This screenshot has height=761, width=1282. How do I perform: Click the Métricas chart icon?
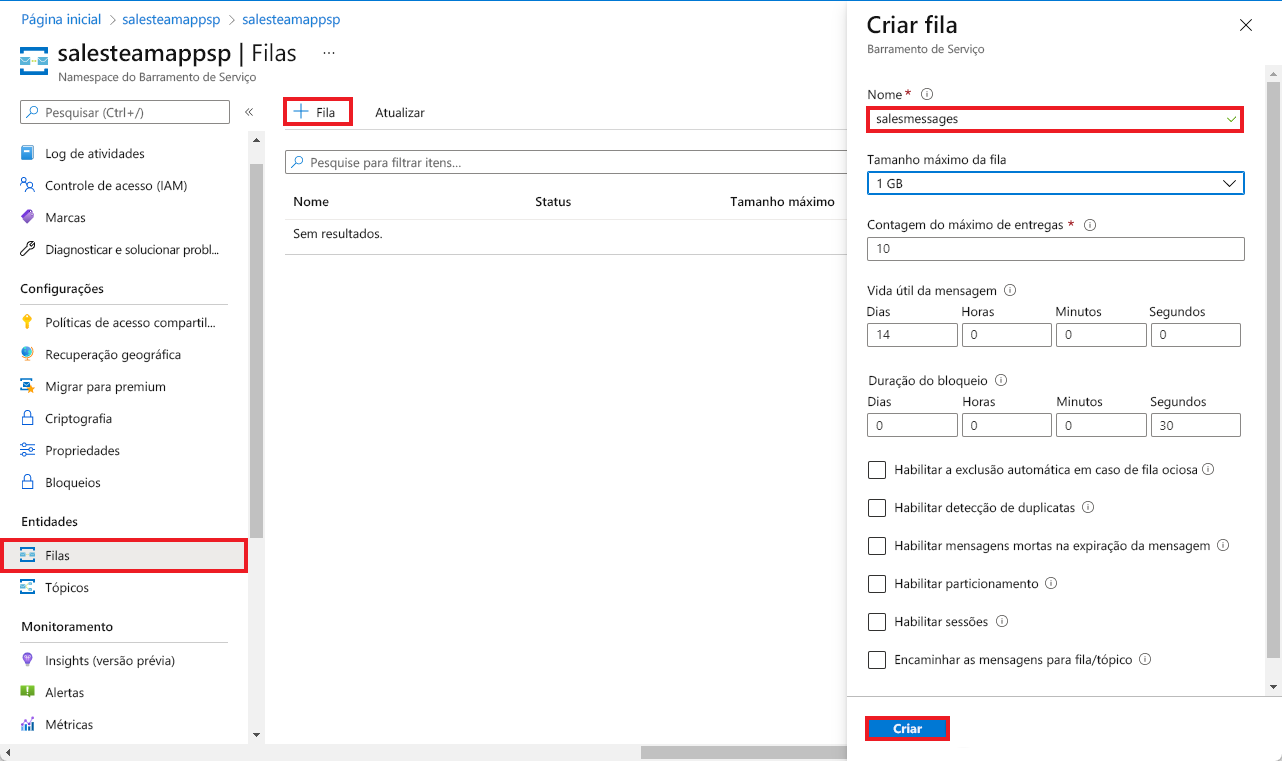point(28,724)
